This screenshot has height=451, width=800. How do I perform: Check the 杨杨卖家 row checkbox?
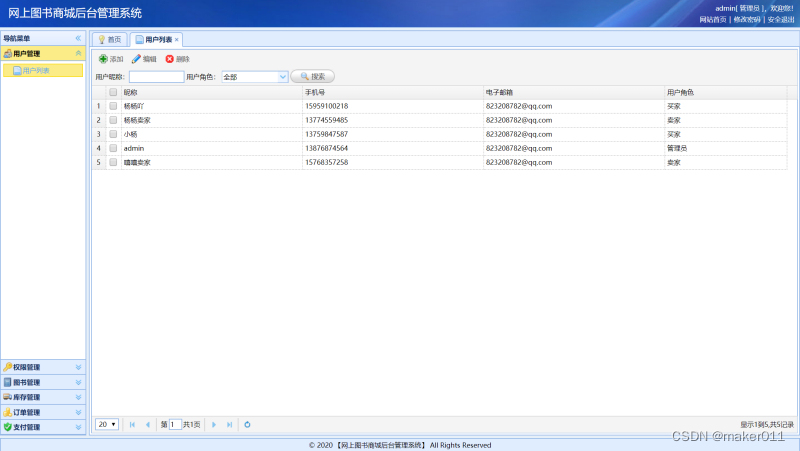[x=113, y=120]
